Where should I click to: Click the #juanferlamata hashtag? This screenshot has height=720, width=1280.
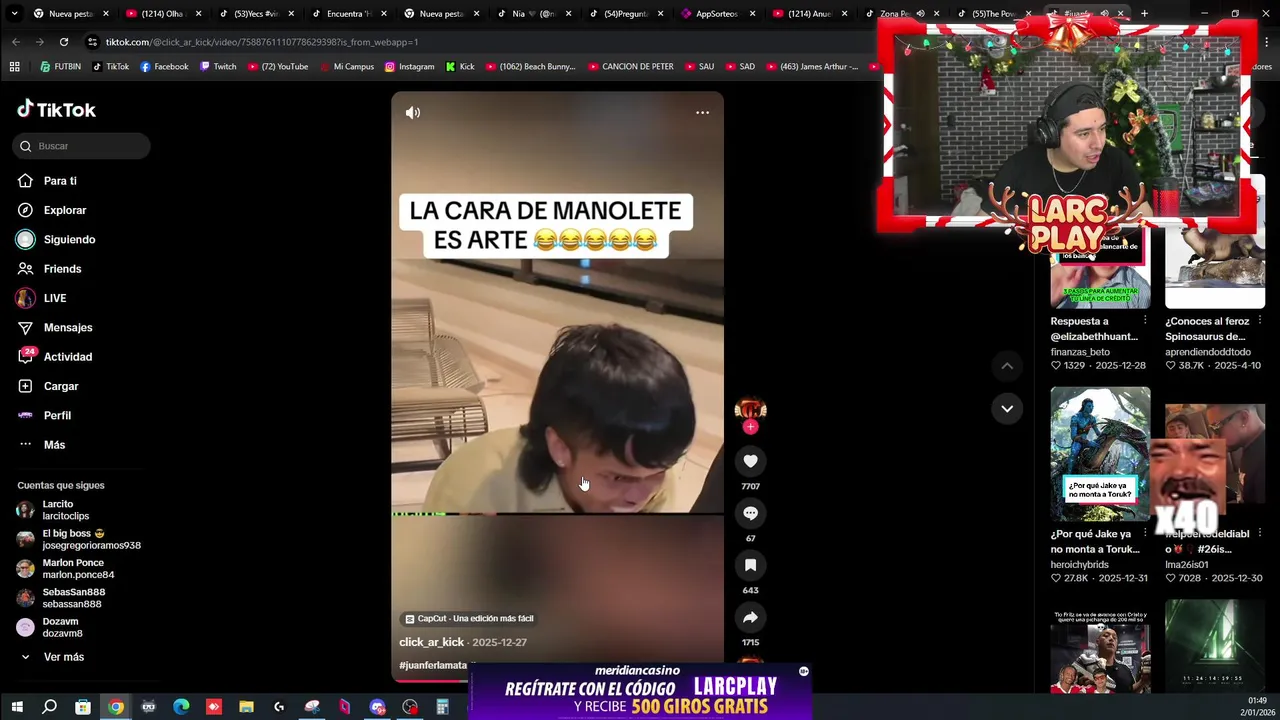click(433, 665)
